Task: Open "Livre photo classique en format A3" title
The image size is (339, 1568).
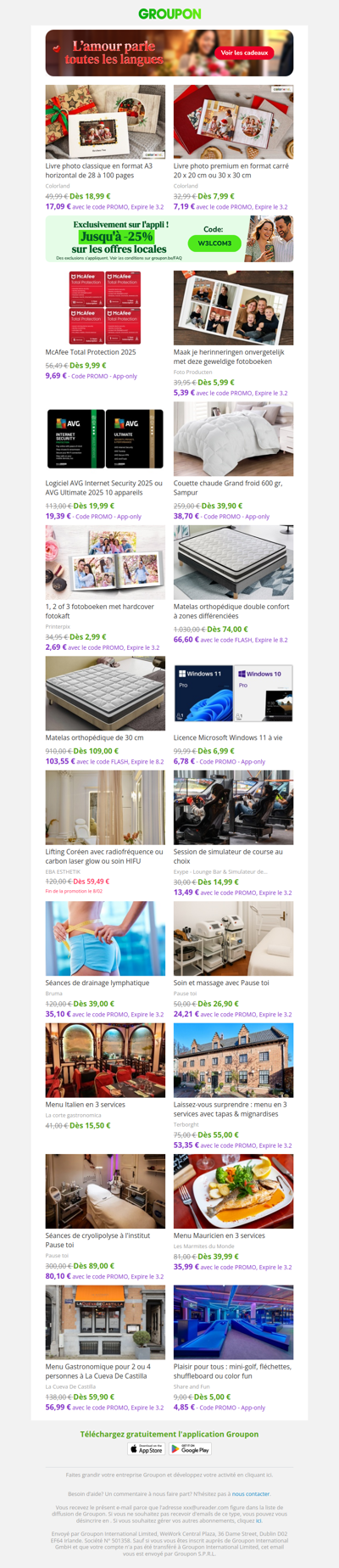Action: point(99,171)
